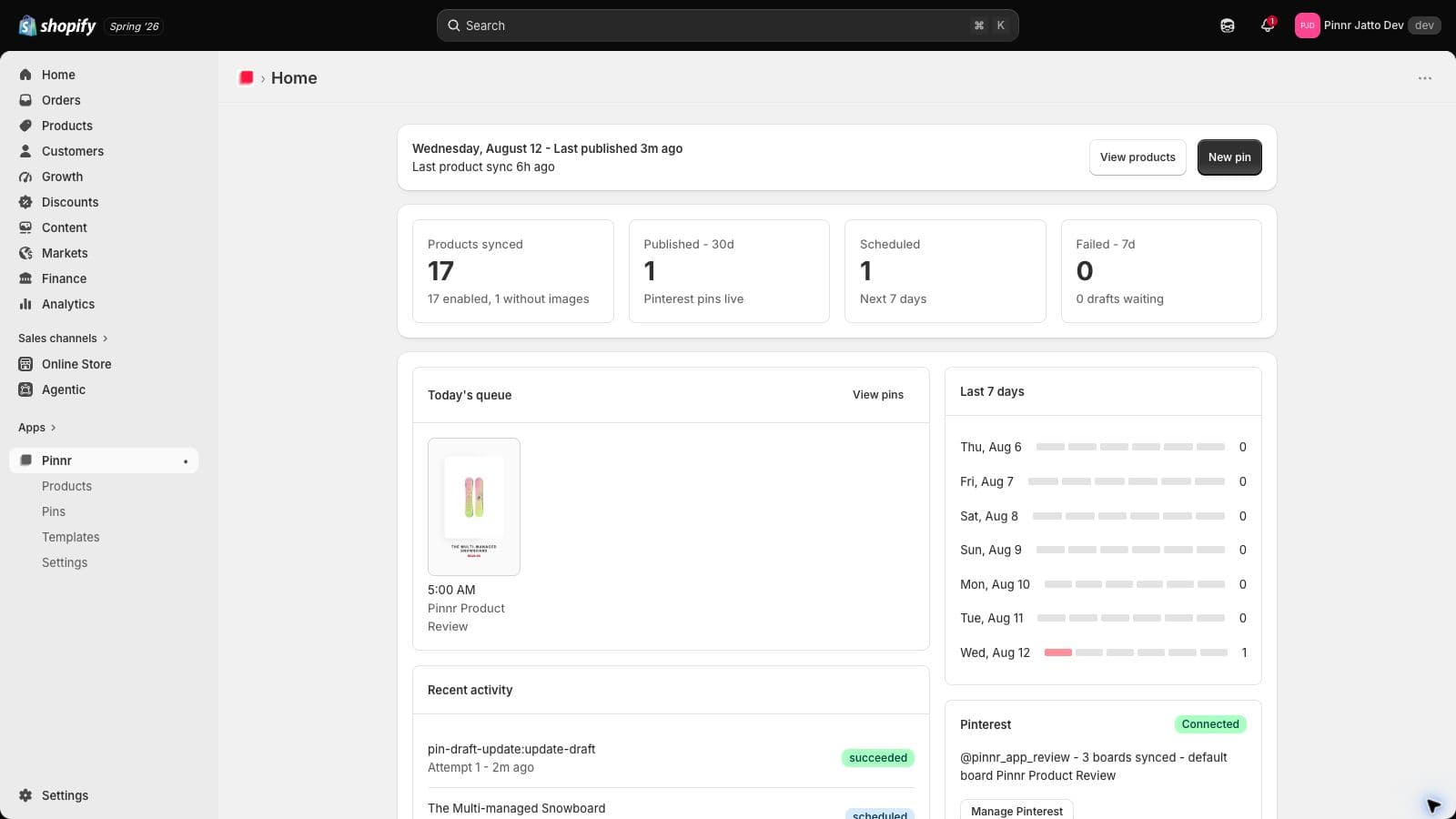Click the Shopify logo

click(x=57, y=25)
